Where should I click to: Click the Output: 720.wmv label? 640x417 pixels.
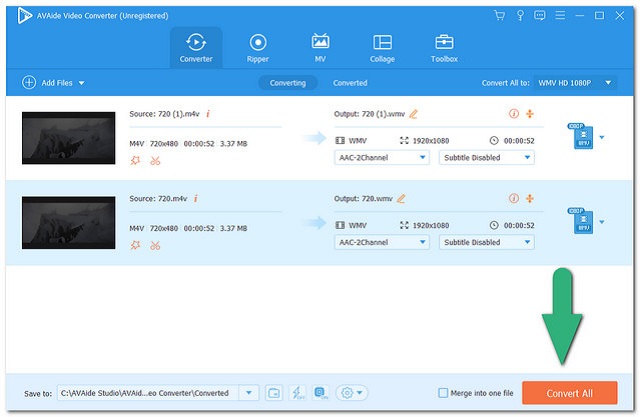coord(363,199)
